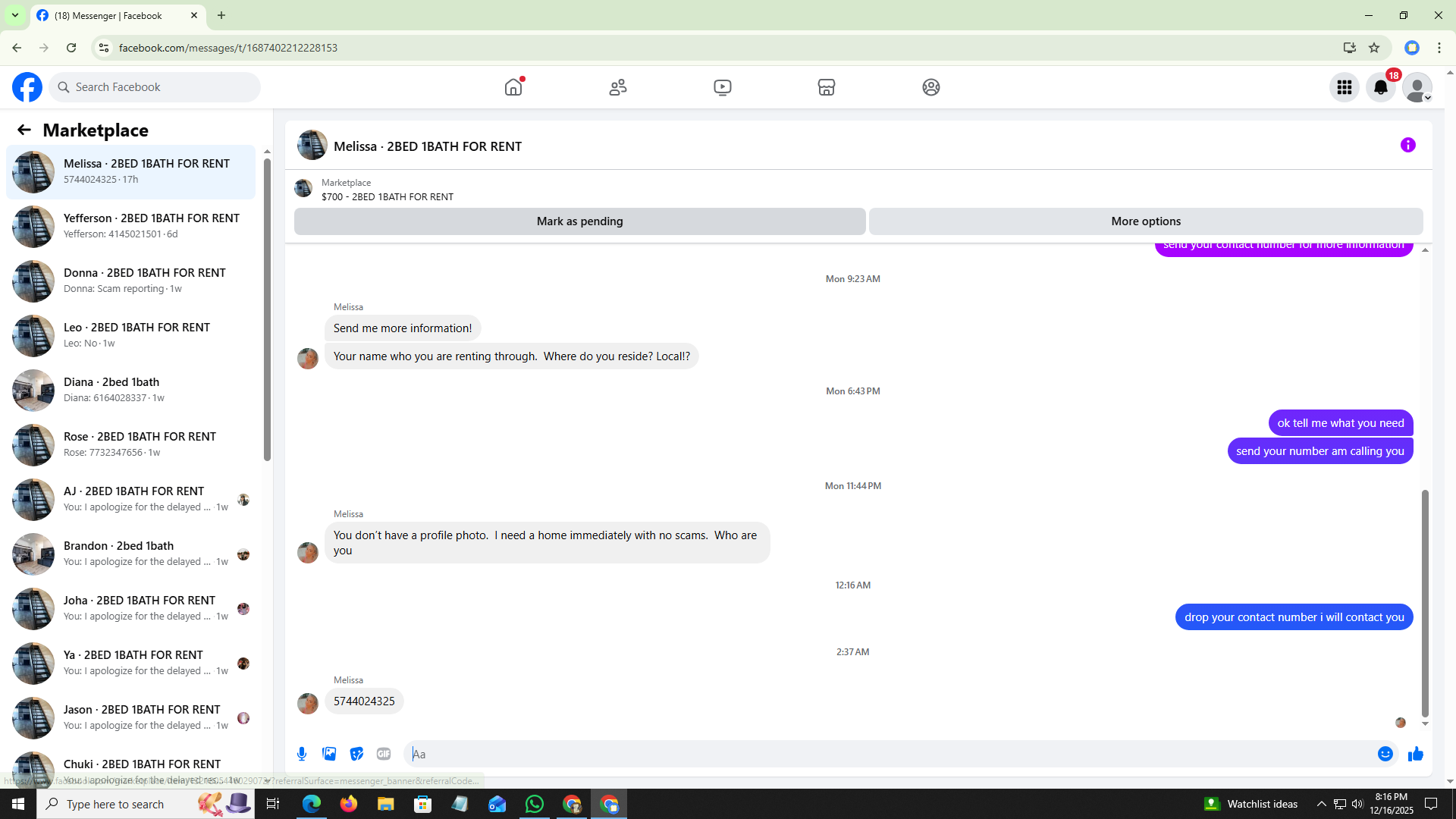Open the account profile menu
This screenshot has height=819, width=1456.
1417,87
